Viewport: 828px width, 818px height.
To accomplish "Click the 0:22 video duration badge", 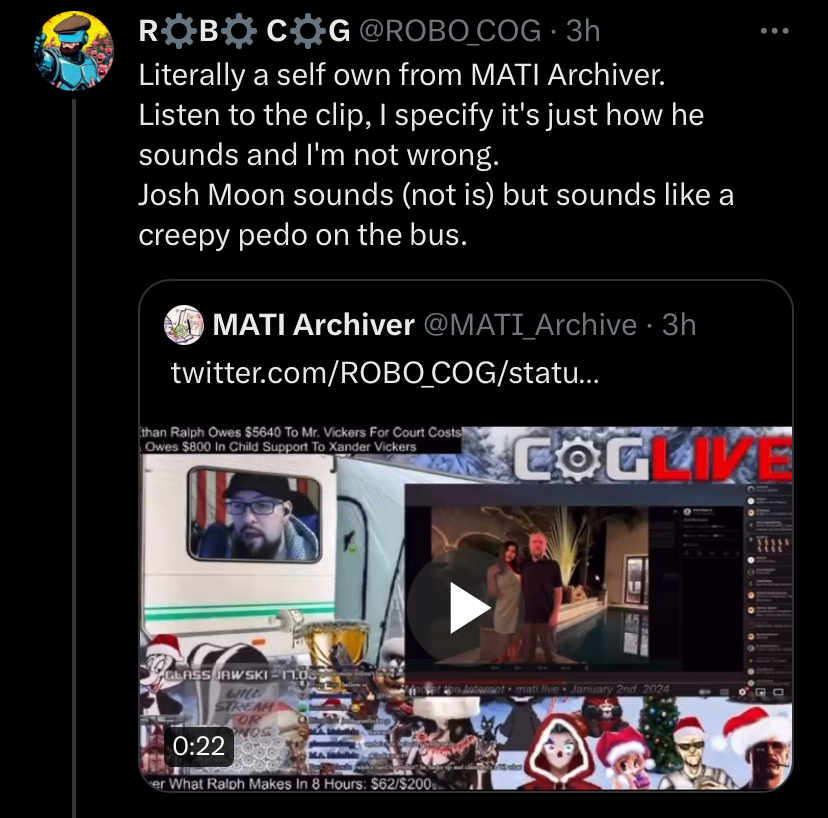I will [x=199, y=746].
